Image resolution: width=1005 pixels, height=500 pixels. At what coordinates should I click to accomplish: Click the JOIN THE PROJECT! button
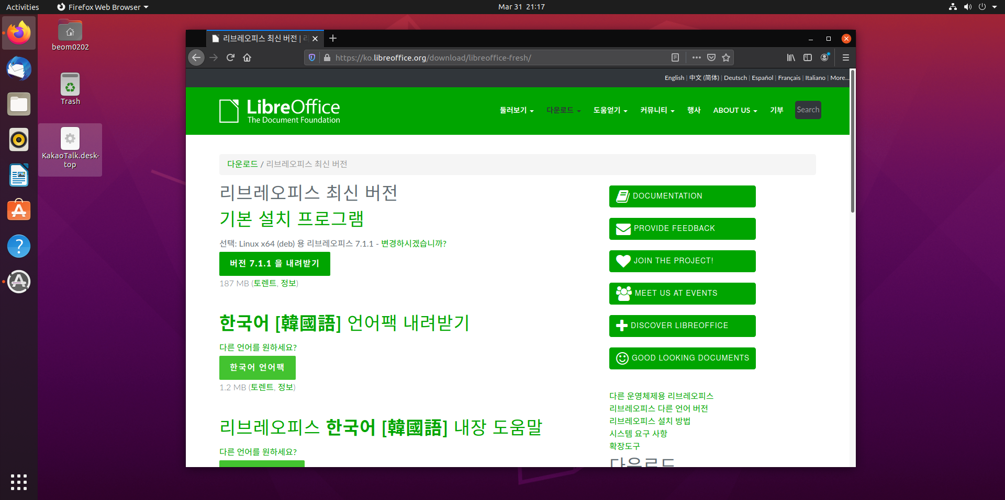(x=682, y=261)
